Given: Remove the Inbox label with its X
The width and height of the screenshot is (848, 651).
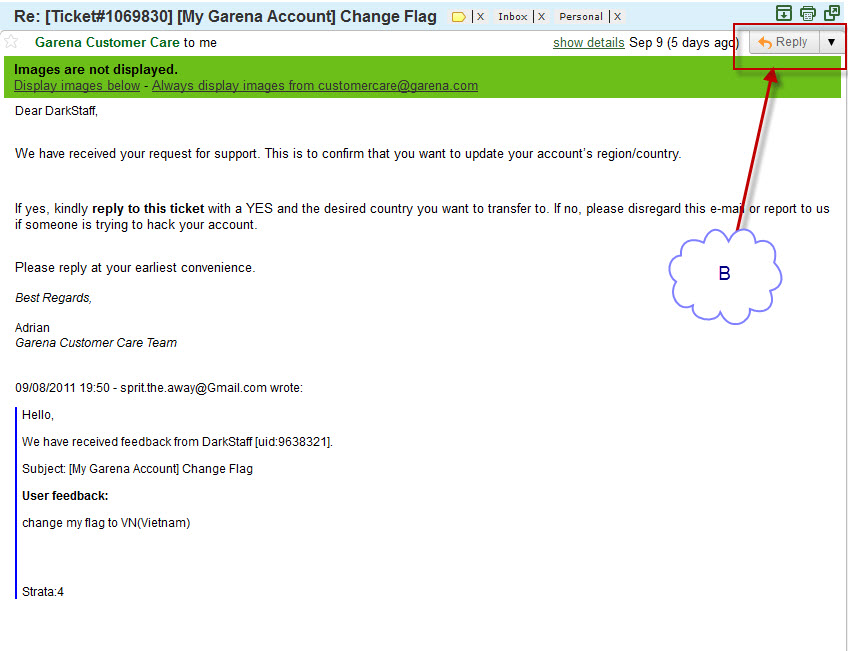Looking at the screenshot, I should point(541,17).
